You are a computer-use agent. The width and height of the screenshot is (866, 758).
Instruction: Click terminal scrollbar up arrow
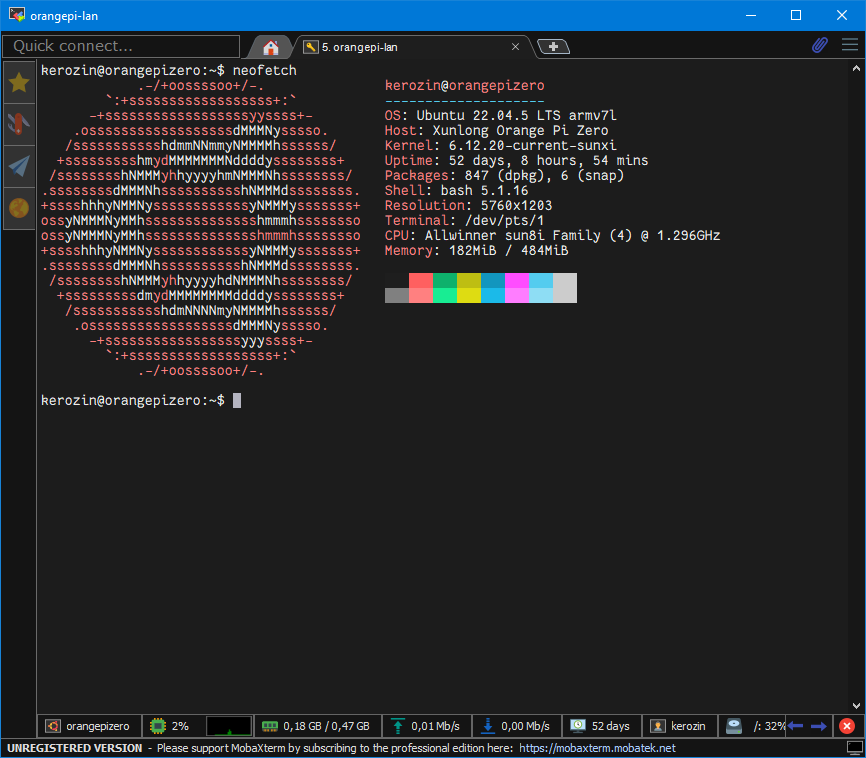coord(856,69)
